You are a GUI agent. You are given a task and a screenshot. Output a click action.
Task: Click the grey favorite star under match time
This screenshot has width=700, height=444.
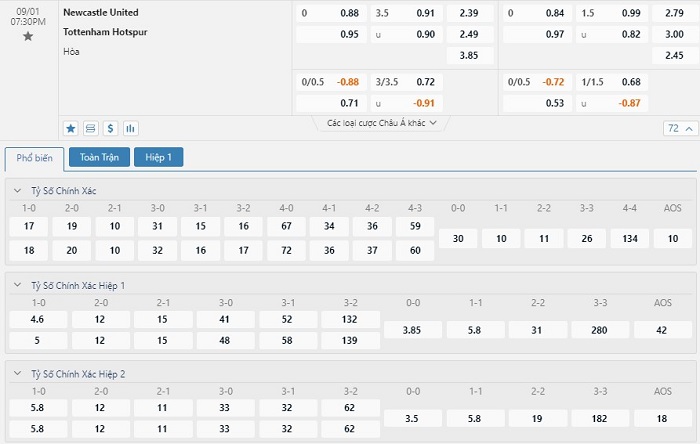[28, 36]
